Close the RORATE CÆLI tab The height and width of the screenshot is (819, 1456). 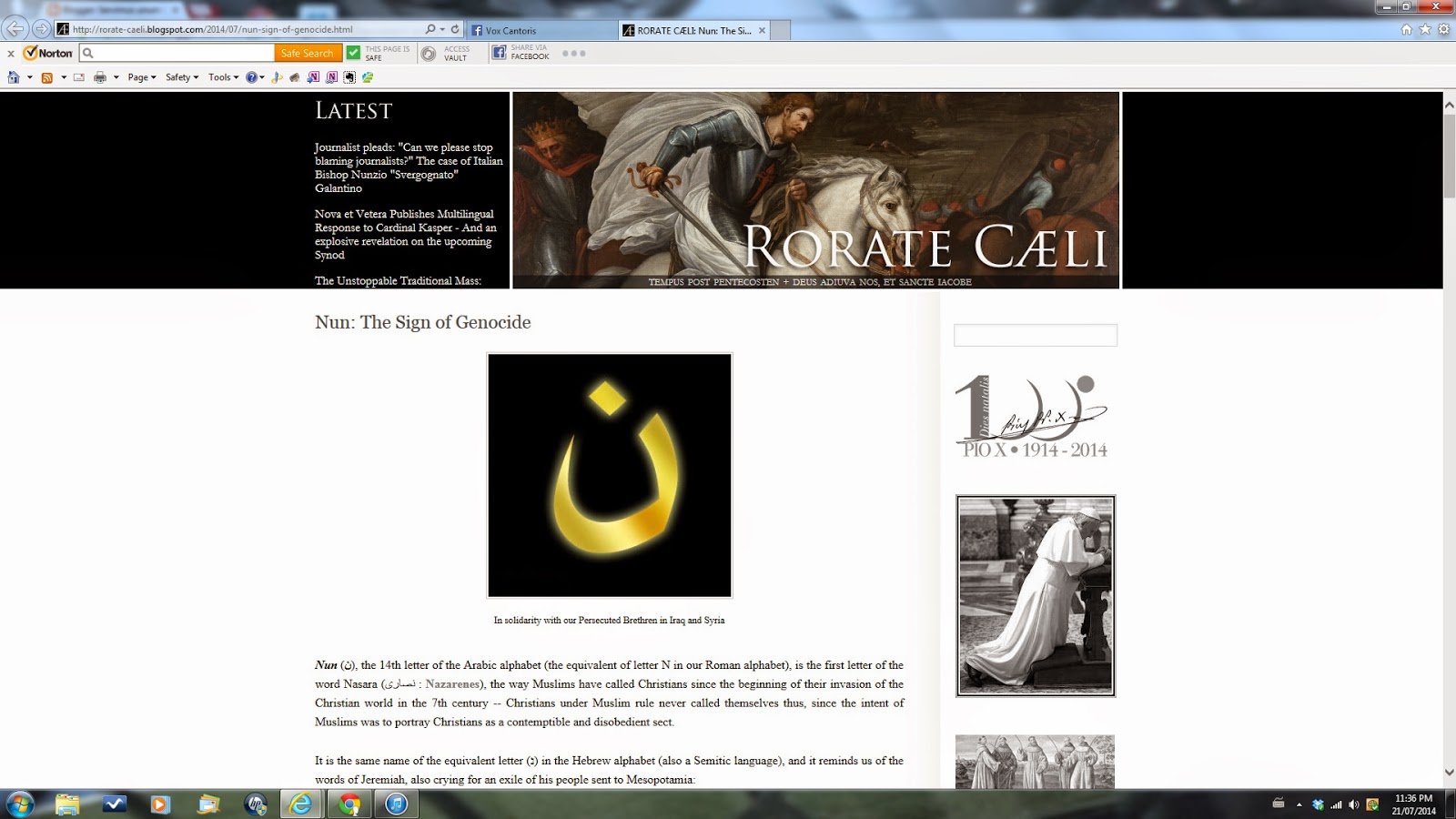click(762, 30)
